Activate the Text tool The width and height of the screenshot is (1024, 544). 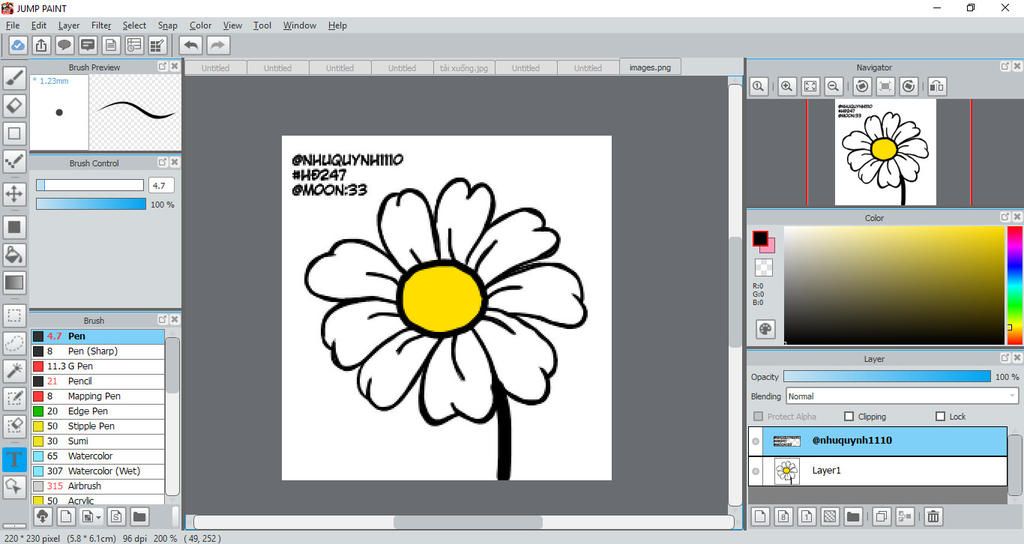[14, 458]
